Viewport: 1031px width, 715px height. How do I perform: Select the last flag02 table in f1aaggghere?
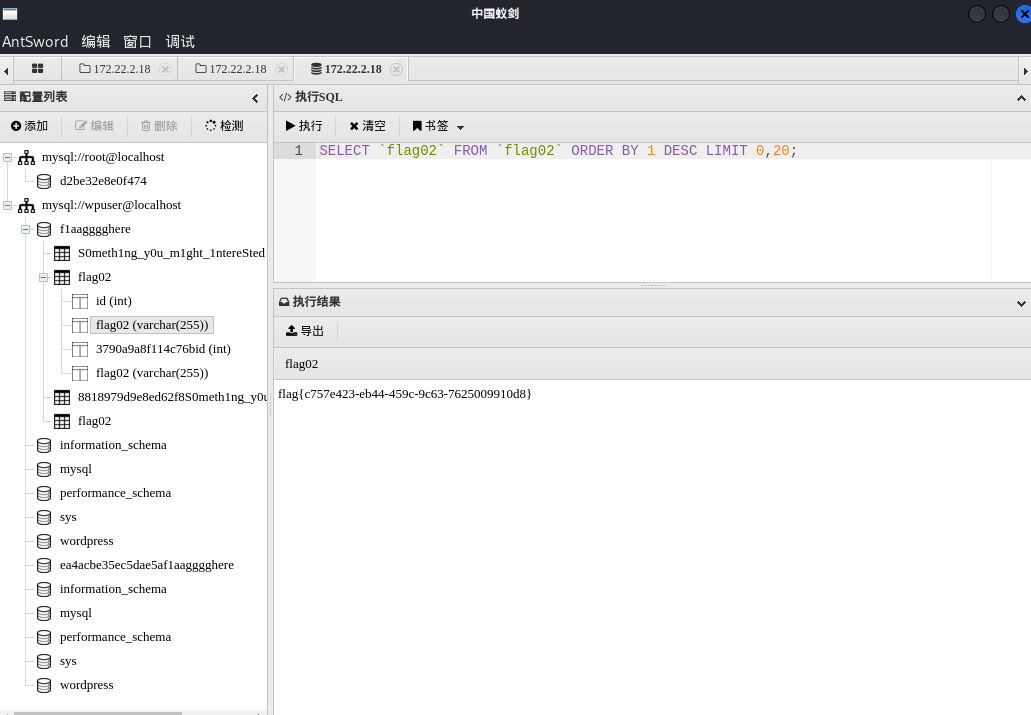[94, 421]
